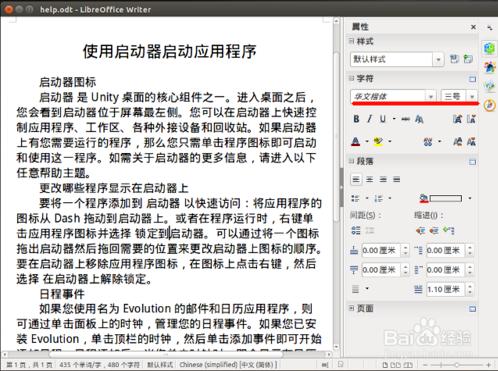
Task: Decrease paragraph spacing icon
Action: click(370, 230)
